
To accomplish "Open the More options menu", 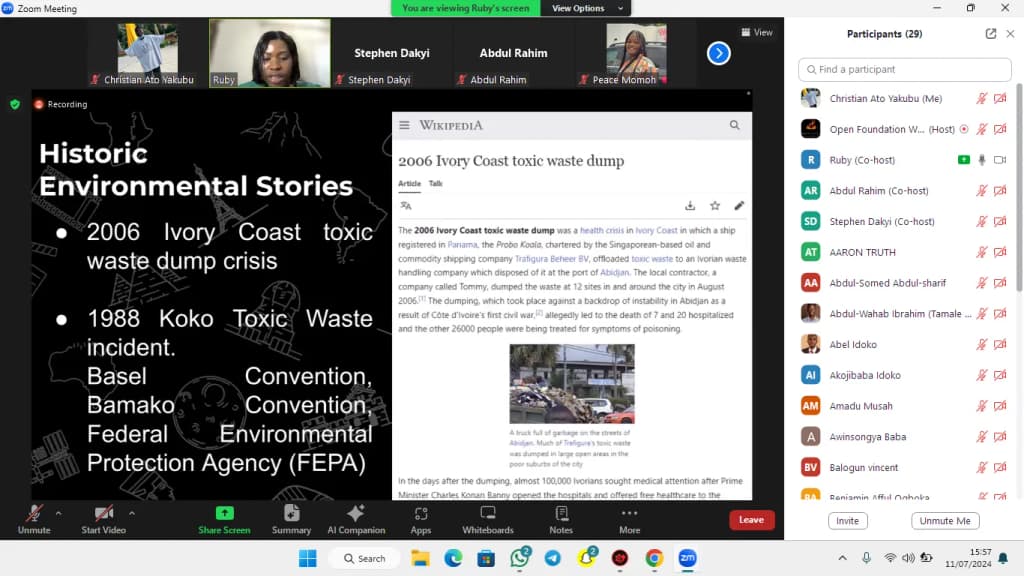I will pos(630,520).
